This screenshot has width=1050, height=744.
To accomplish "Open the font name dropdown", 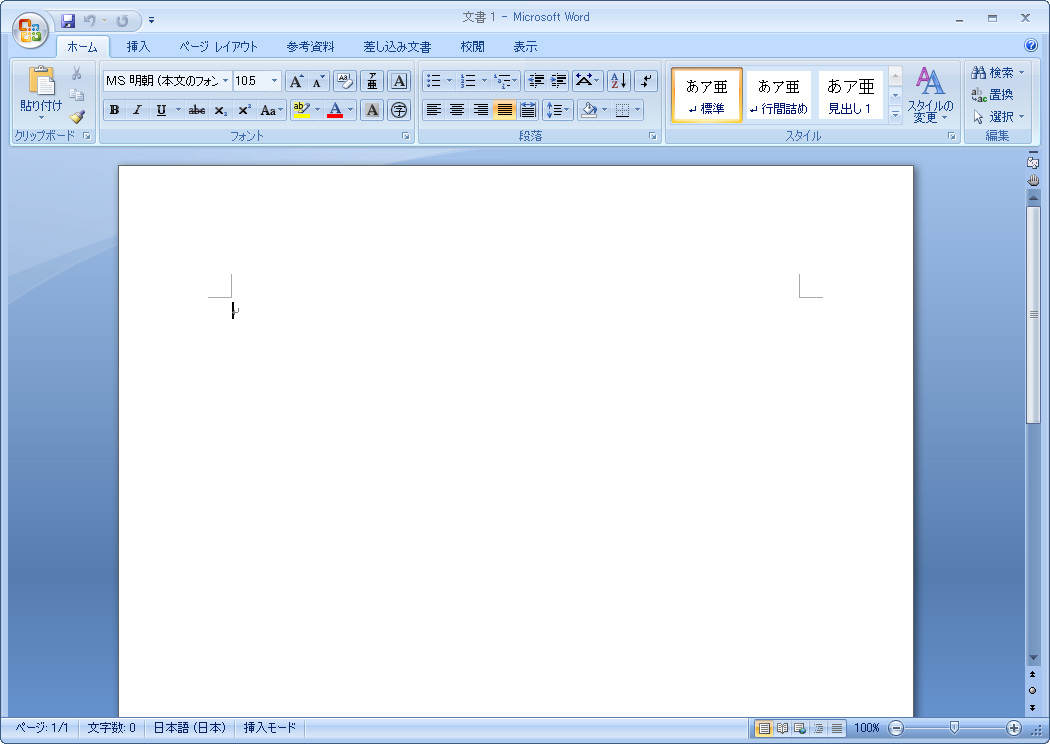I will coord(226,81).
